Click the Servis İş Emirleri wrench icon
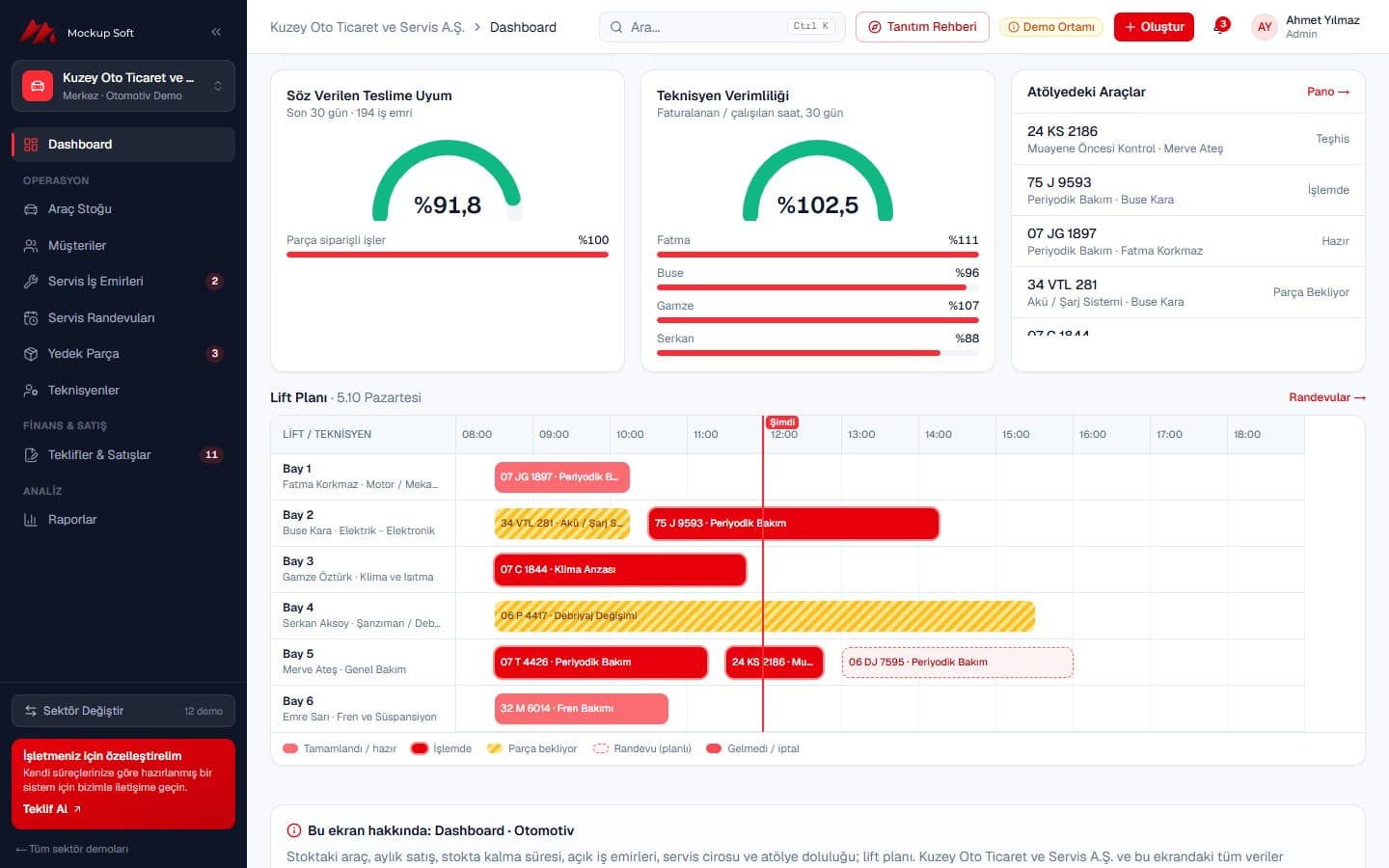1389x868 pixels. (31, 282)
